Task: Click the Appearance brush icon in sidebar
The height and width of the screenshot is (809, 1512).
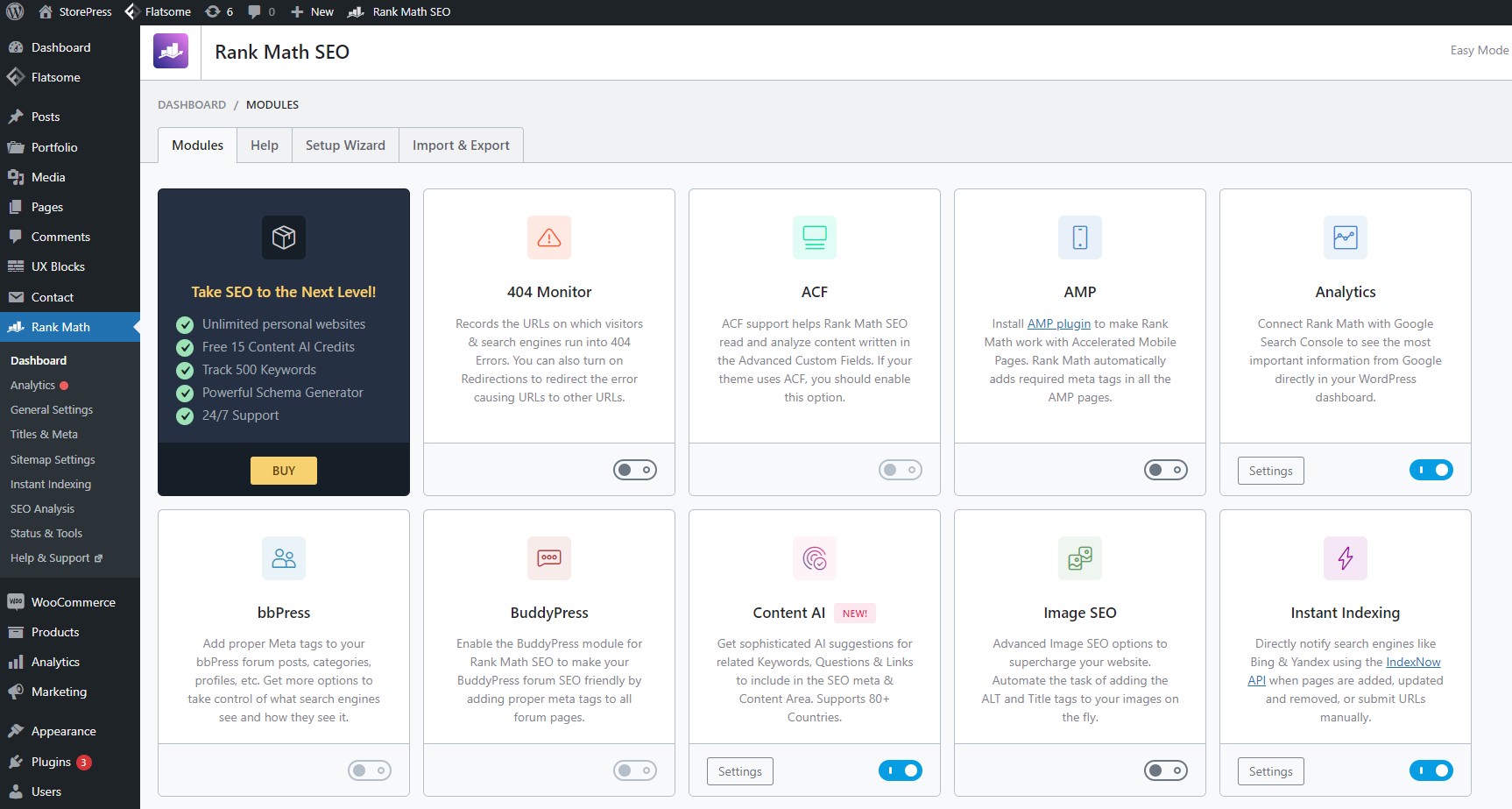Action: (16, 731)
